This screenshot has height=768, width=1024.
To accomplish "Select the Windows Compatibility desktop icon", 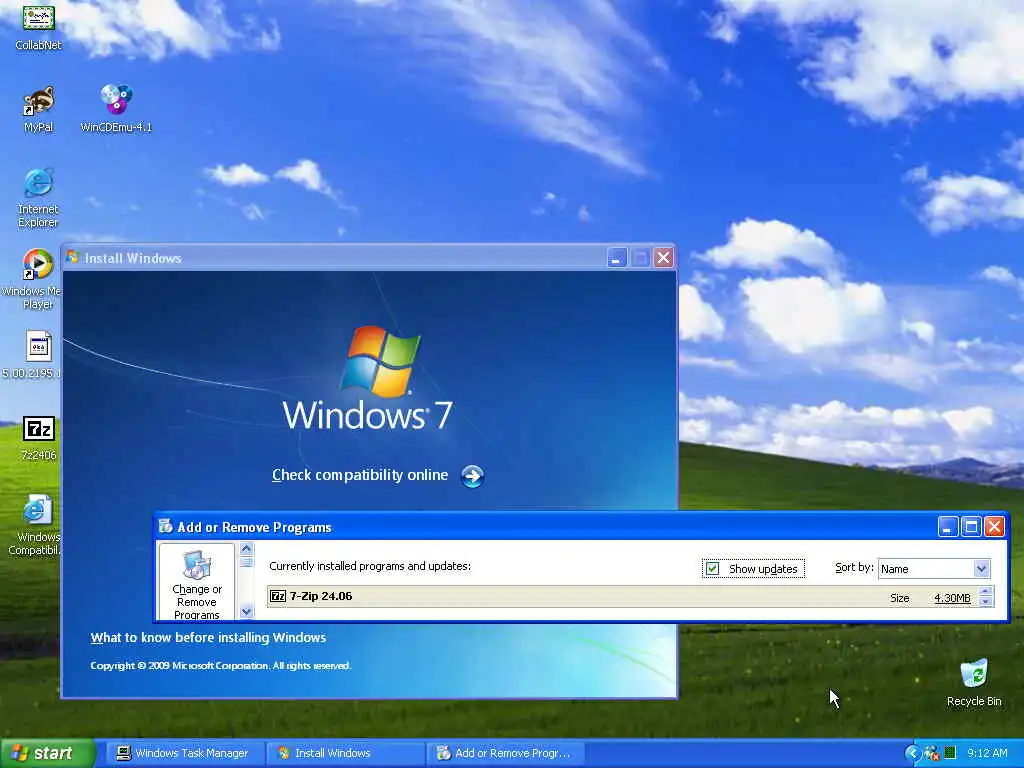I will pyautogui.click(x=37, y=511).
